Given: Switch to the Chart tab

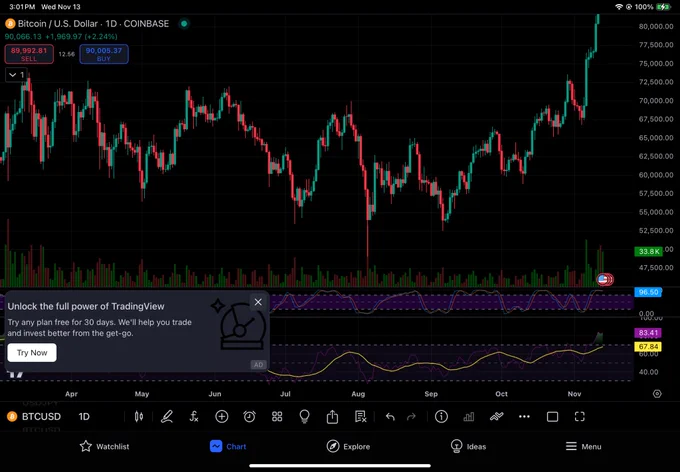Looking at the screenshot, I should click(228, 446).
